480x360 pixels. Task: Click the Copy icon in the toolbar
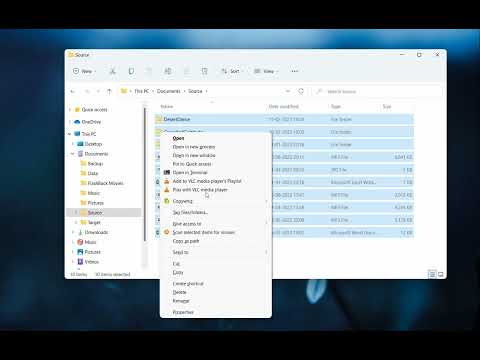131,71
